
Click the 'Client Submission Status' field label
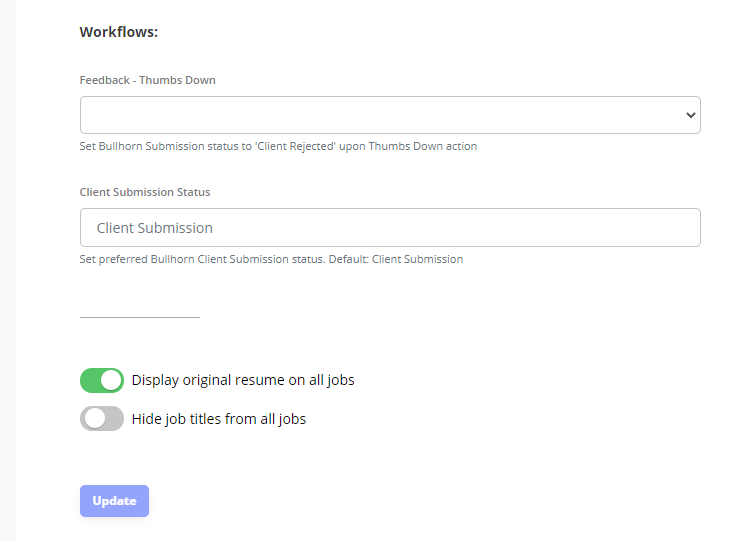point(145,192)
